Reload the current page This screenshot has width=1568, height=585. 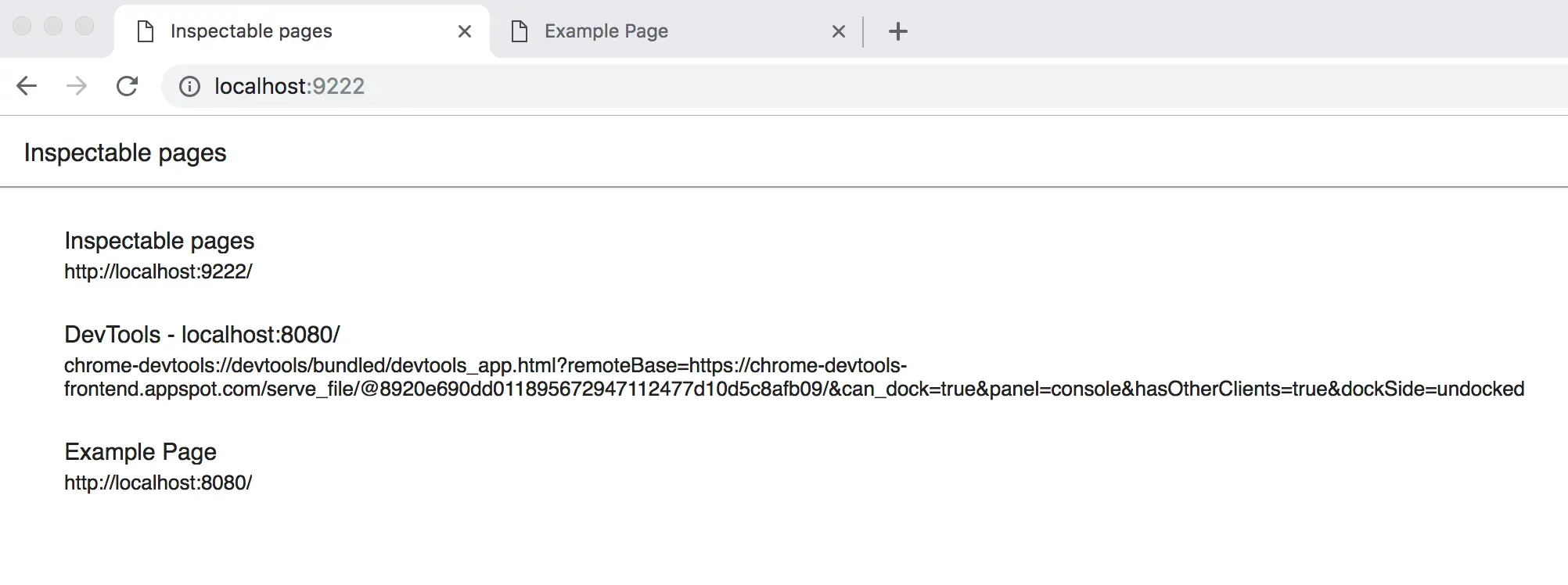tap(128, 86)
